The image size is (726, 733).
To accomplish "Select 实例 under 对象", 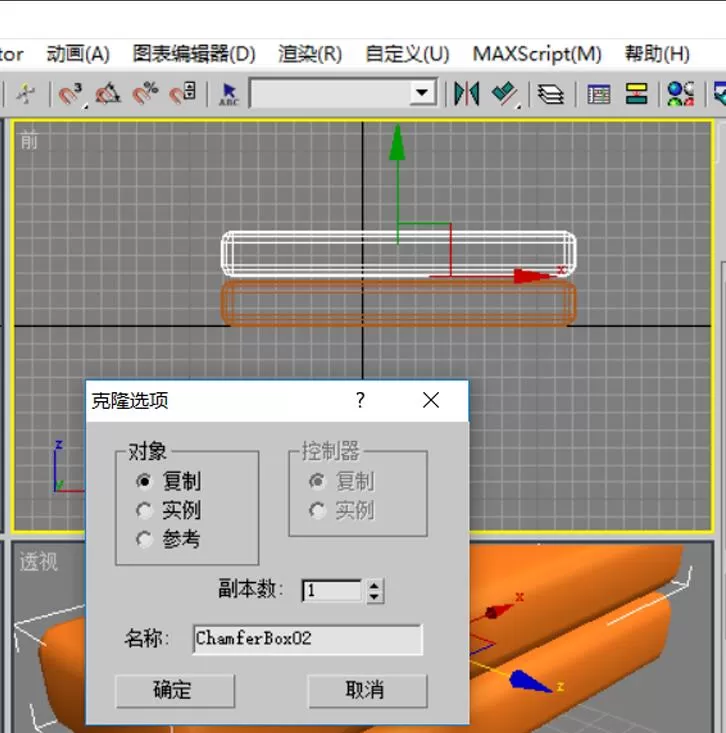I will coord(168,510).
